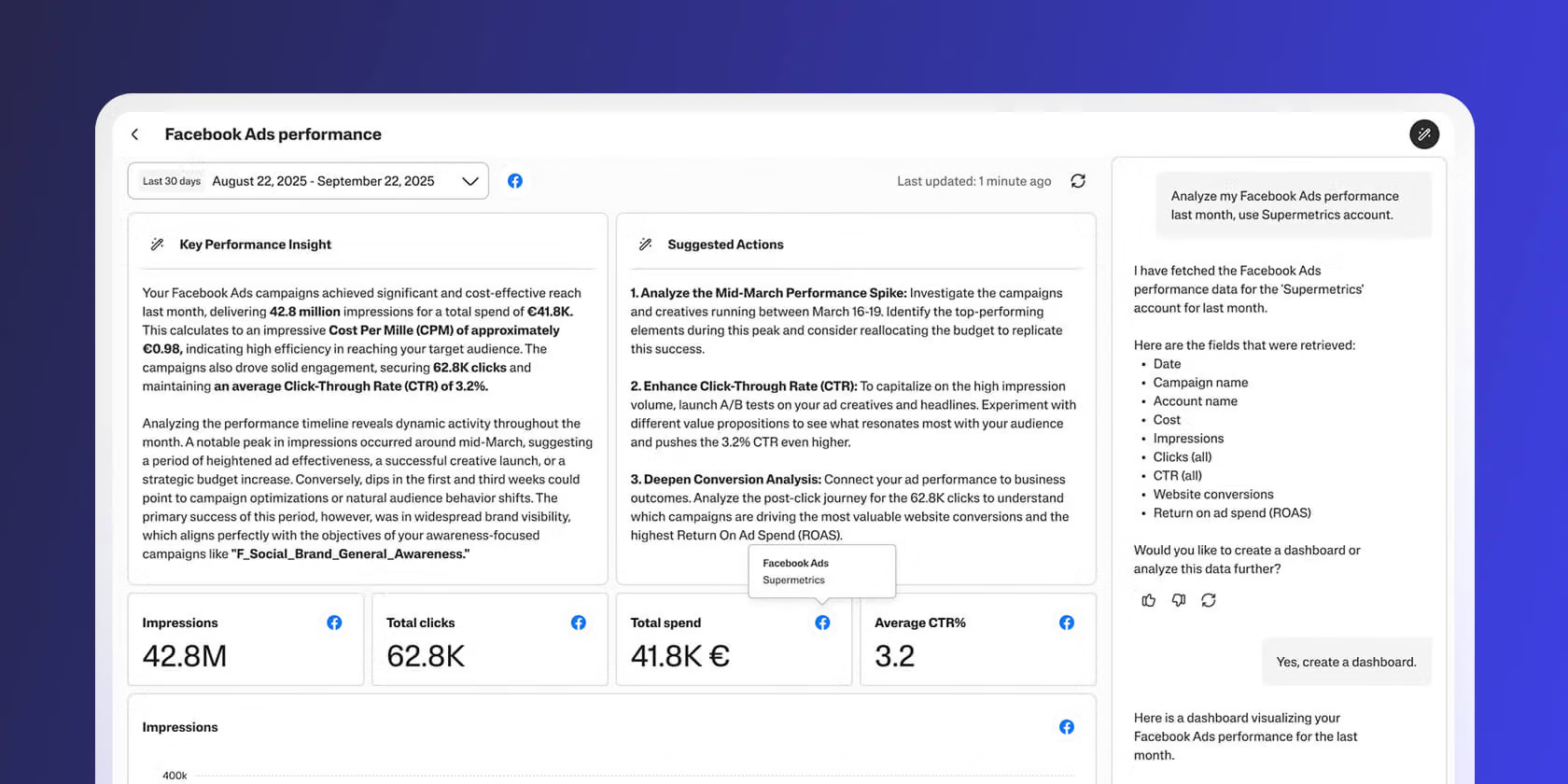
Task: Click Facebook icon next to date range
Action: [x=515, y=181]
